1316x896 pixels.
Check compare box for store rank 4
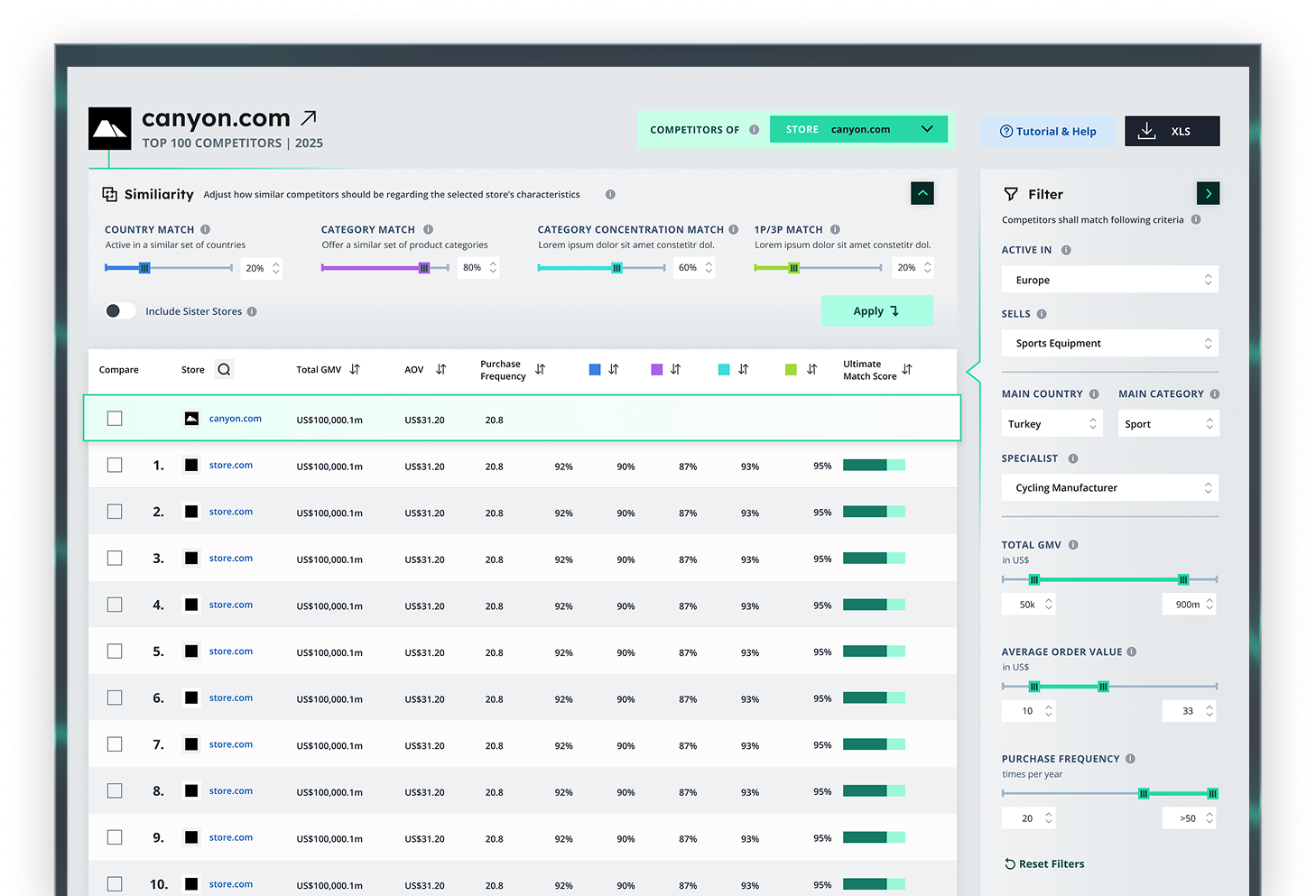[115, 605]
